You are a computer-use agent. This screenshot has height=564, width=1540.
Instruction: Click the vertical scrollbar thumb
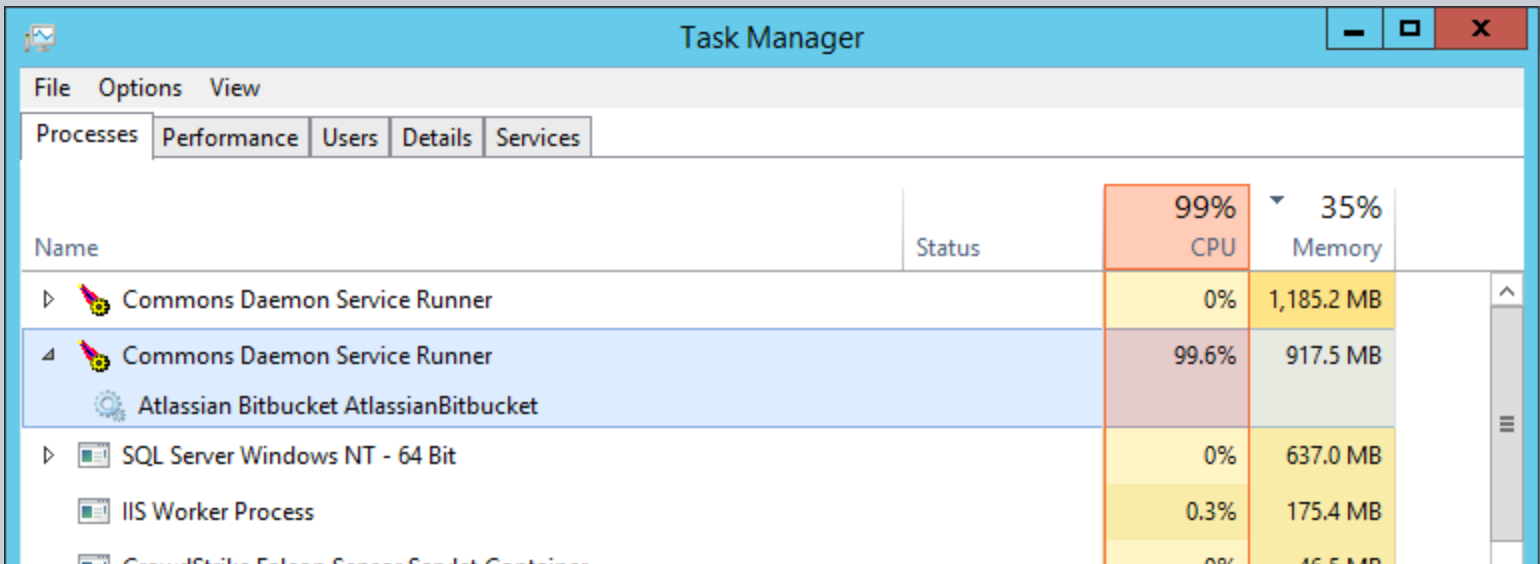click(1507, 424)
